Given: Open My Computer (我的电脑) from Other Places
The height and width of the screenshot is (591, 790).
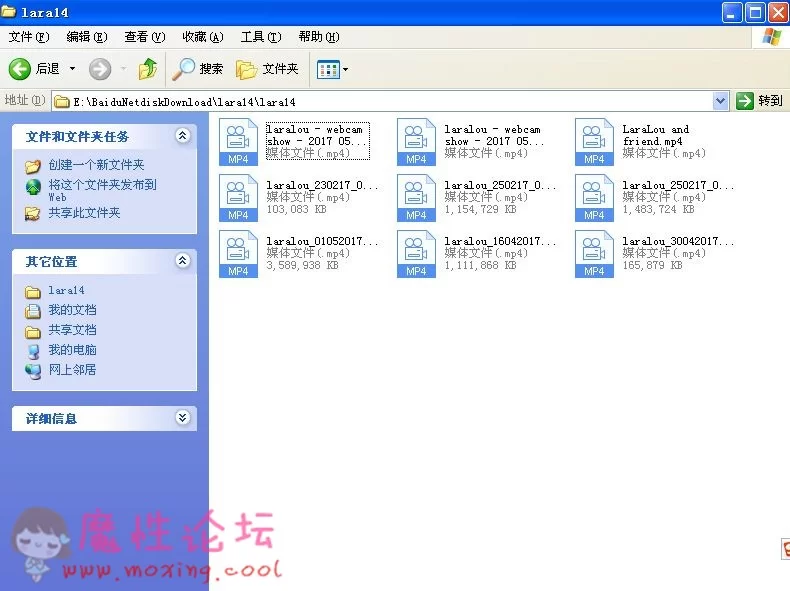Looking at the screenshot, I should point(72,350).
